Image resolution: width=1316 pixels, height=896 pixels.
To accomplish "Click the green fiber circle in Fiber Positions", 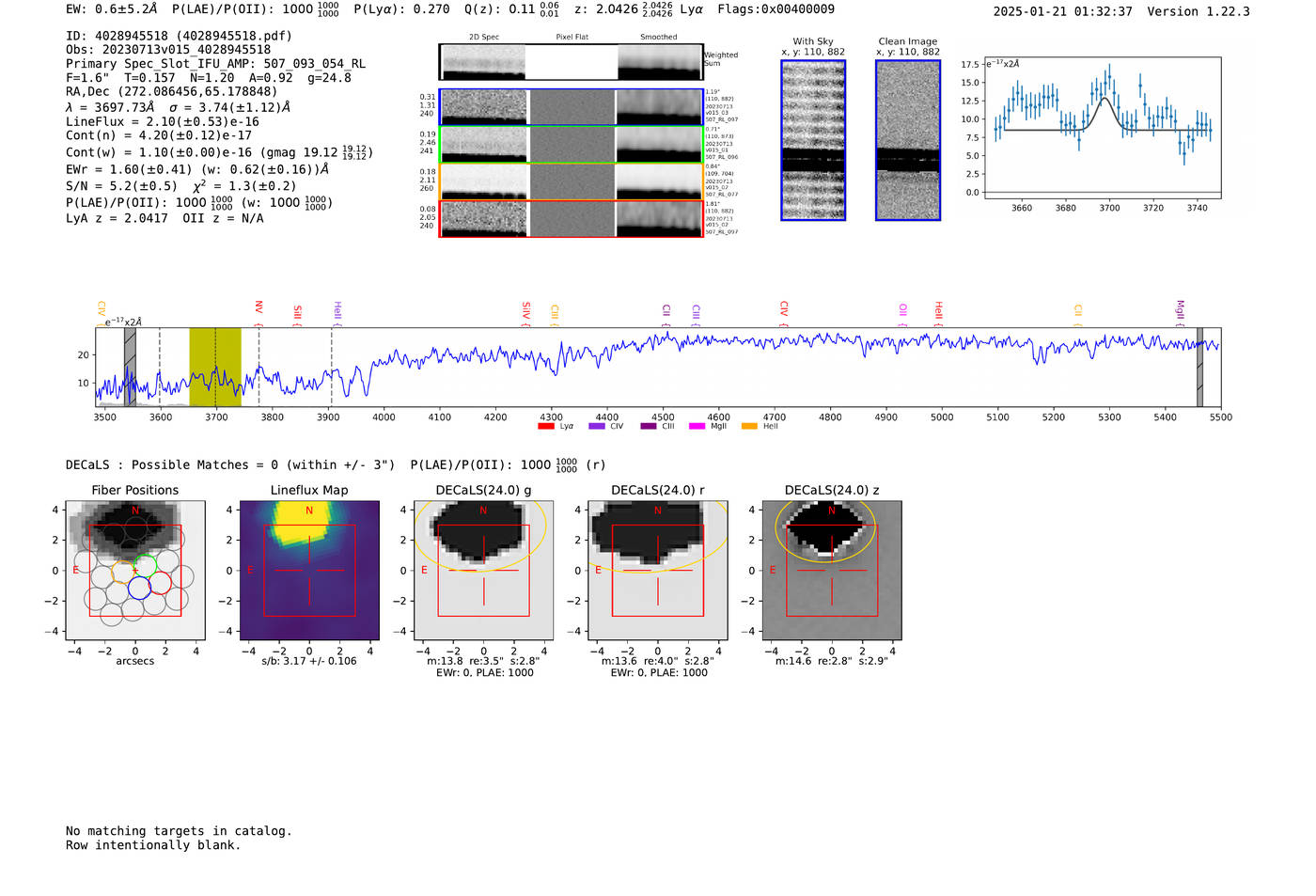I will (x=145, y=567).
